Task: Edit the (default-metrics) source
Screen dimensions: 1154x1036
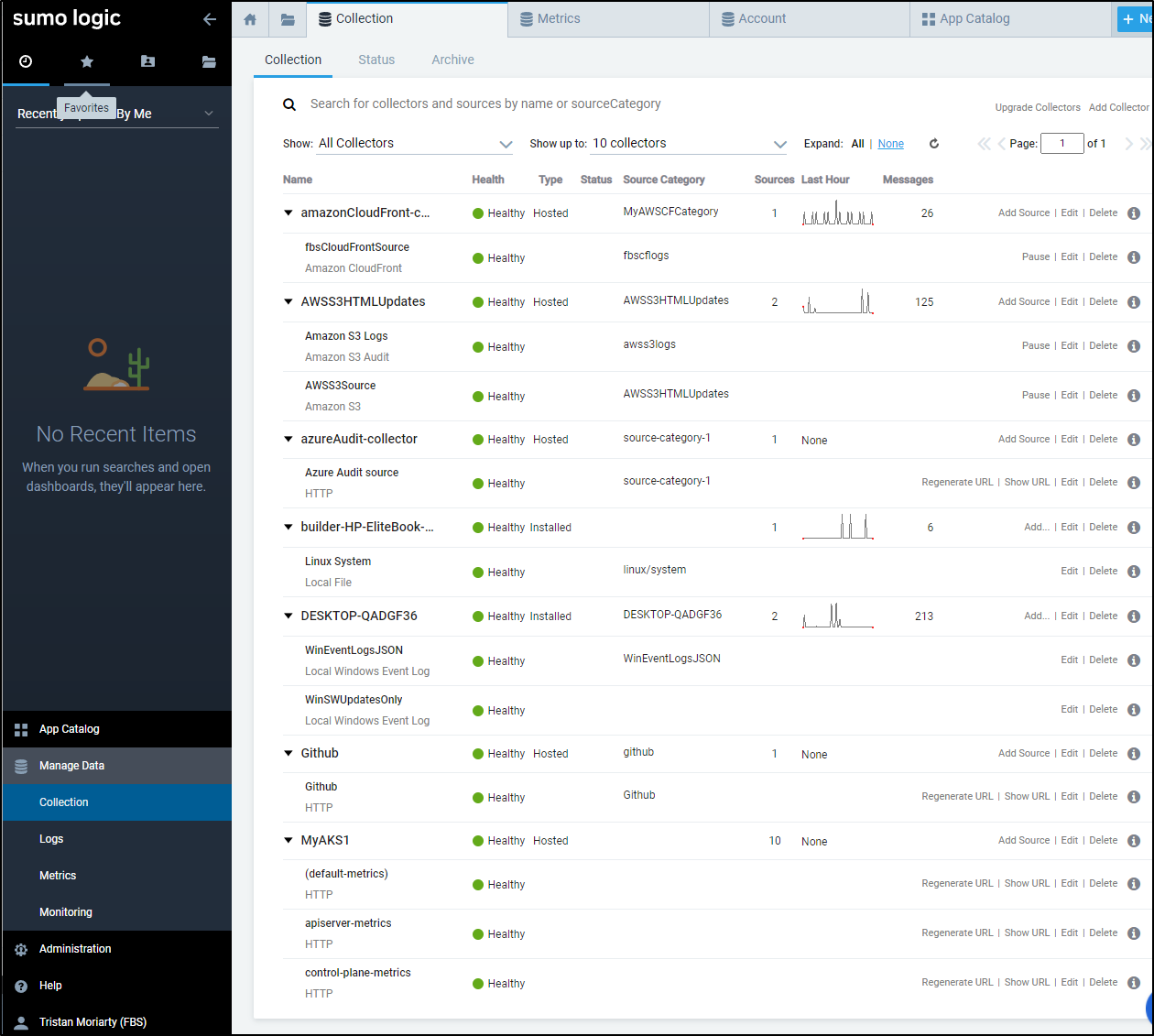Action: pos(1070,884)
